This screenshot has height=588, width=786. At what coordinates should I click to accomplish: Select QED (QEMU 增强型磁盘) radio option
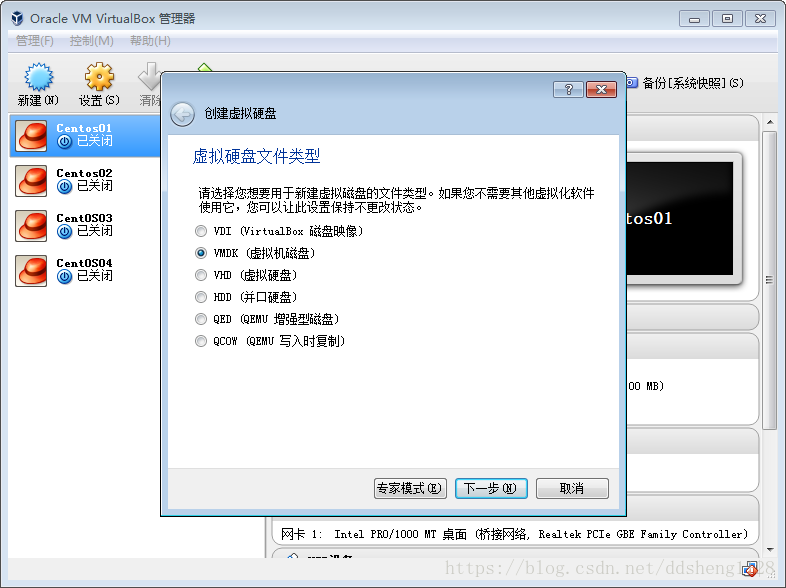201,319
